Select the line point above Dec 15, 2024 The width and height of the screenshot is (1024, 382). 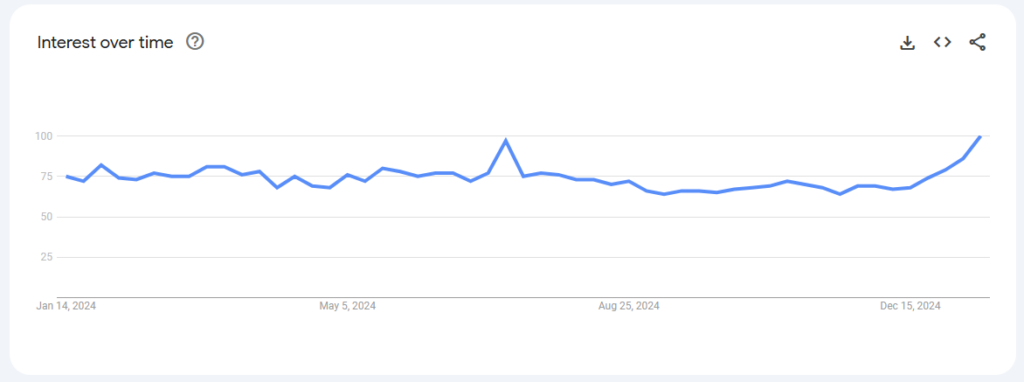coord(910,187)
